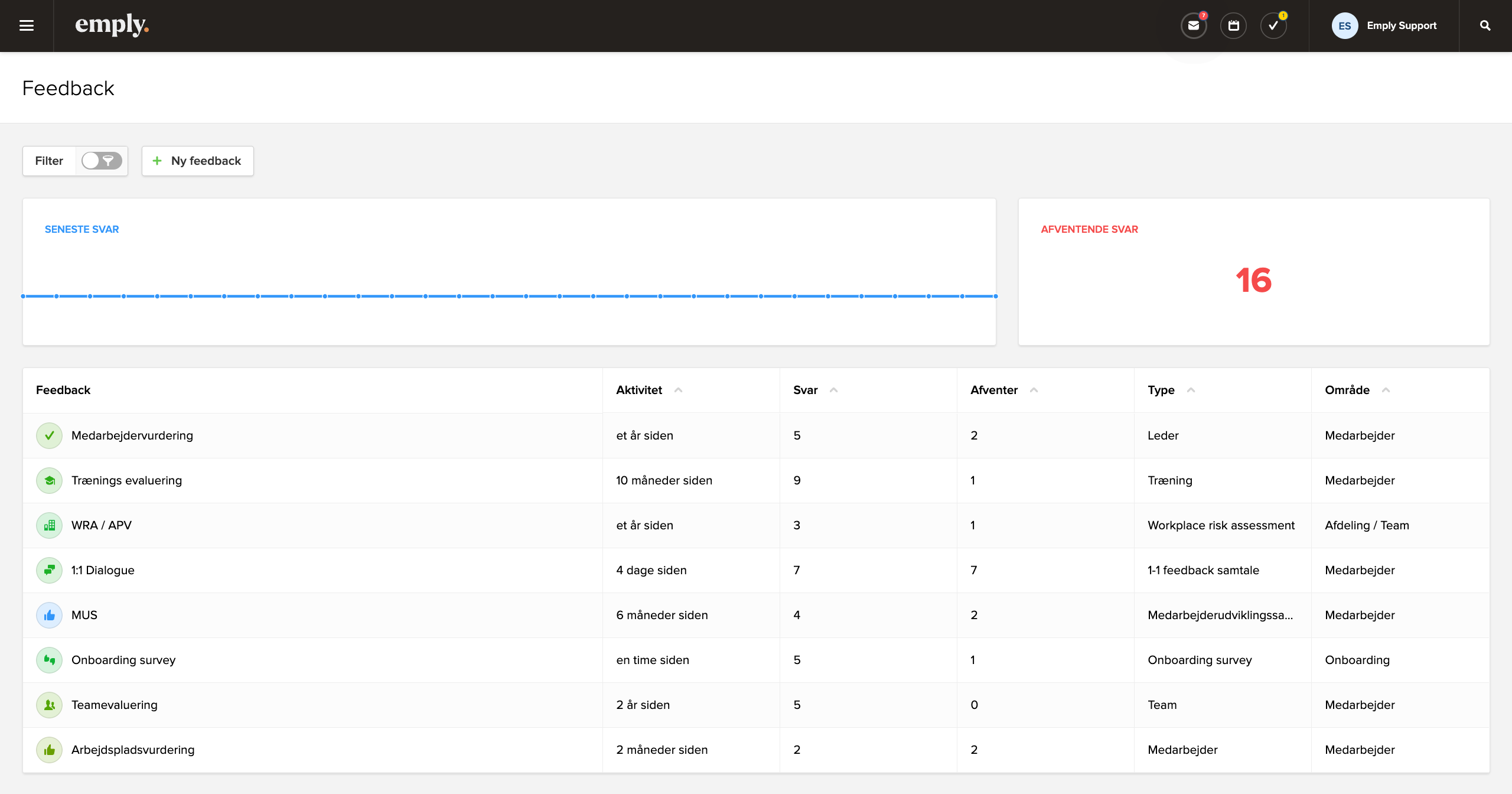
Task: Click the Teamevaluering people icon
Action: [49, 705]
